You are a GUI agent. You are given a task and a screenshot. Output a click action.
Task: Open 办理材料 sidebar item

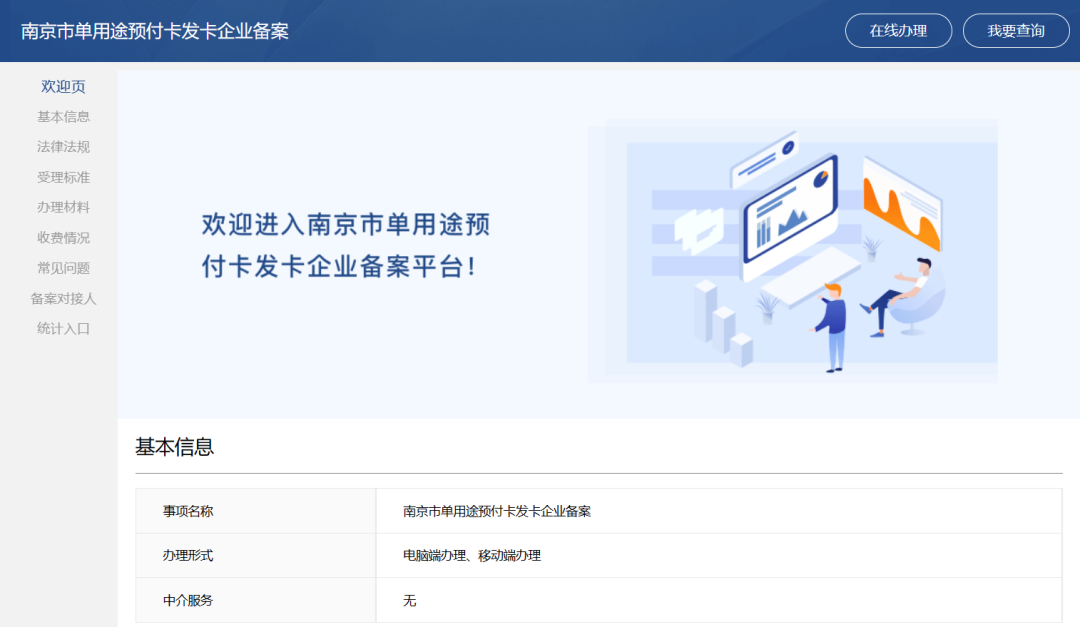coord(63,207)
